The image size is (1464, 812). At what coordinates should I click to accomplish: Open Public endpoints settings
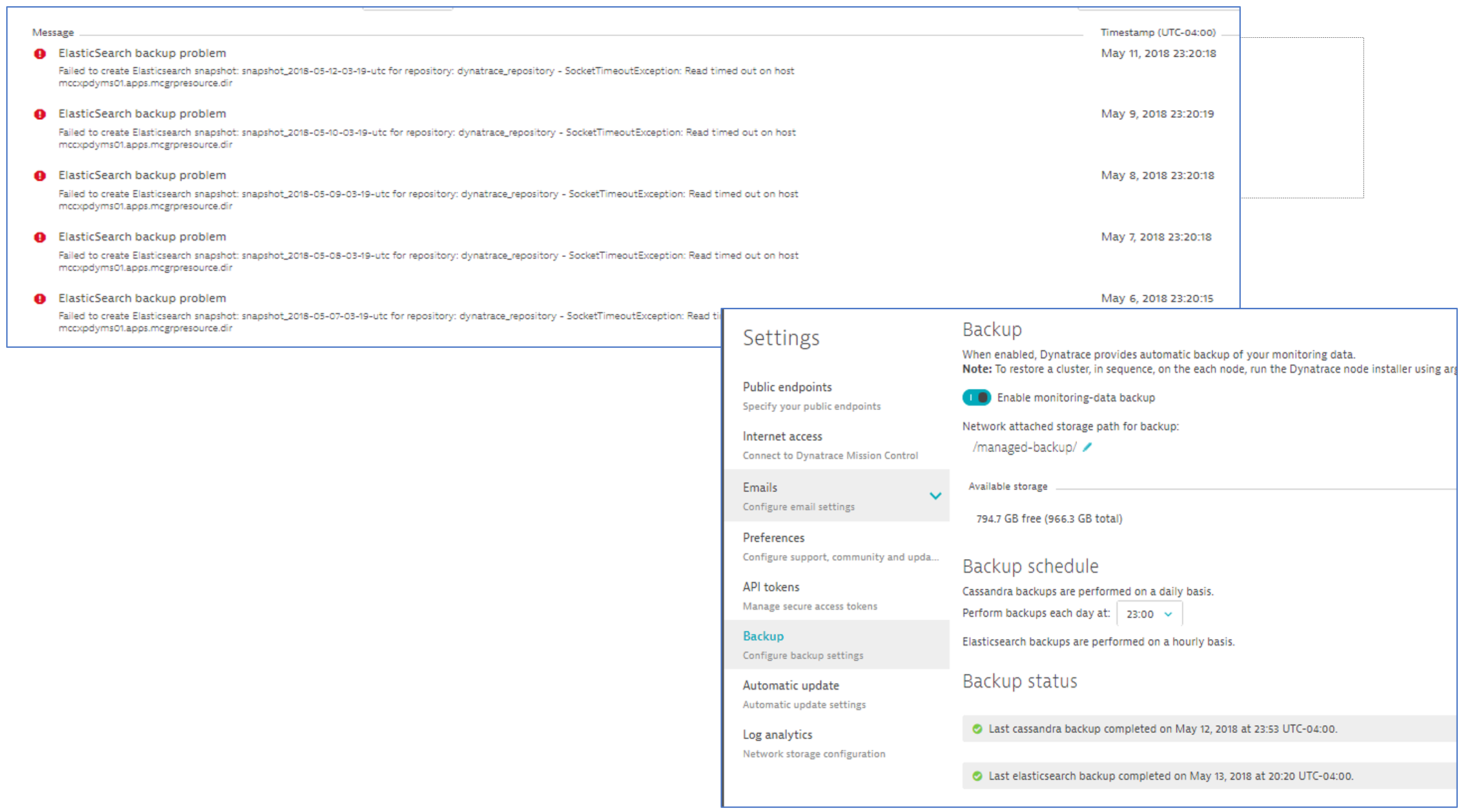(x=787, y=387)
